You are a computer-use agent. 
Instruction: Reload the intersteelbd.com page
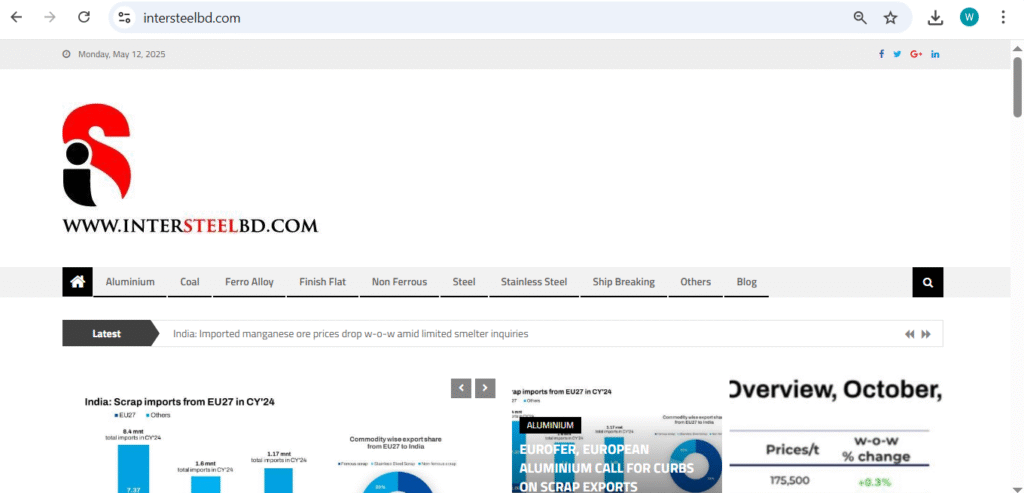point(84,18)
